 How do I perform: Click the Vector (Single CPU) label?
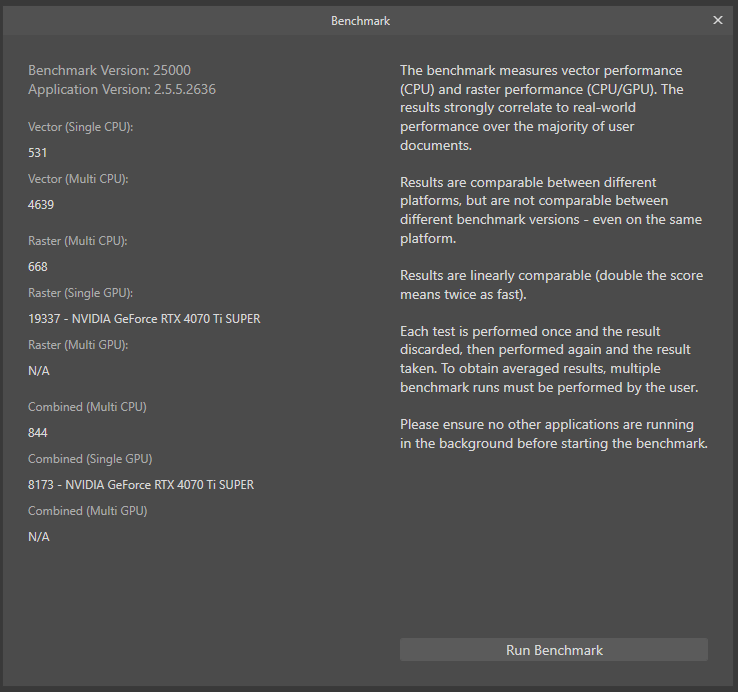pyautogui.click(x=80, y=127)
